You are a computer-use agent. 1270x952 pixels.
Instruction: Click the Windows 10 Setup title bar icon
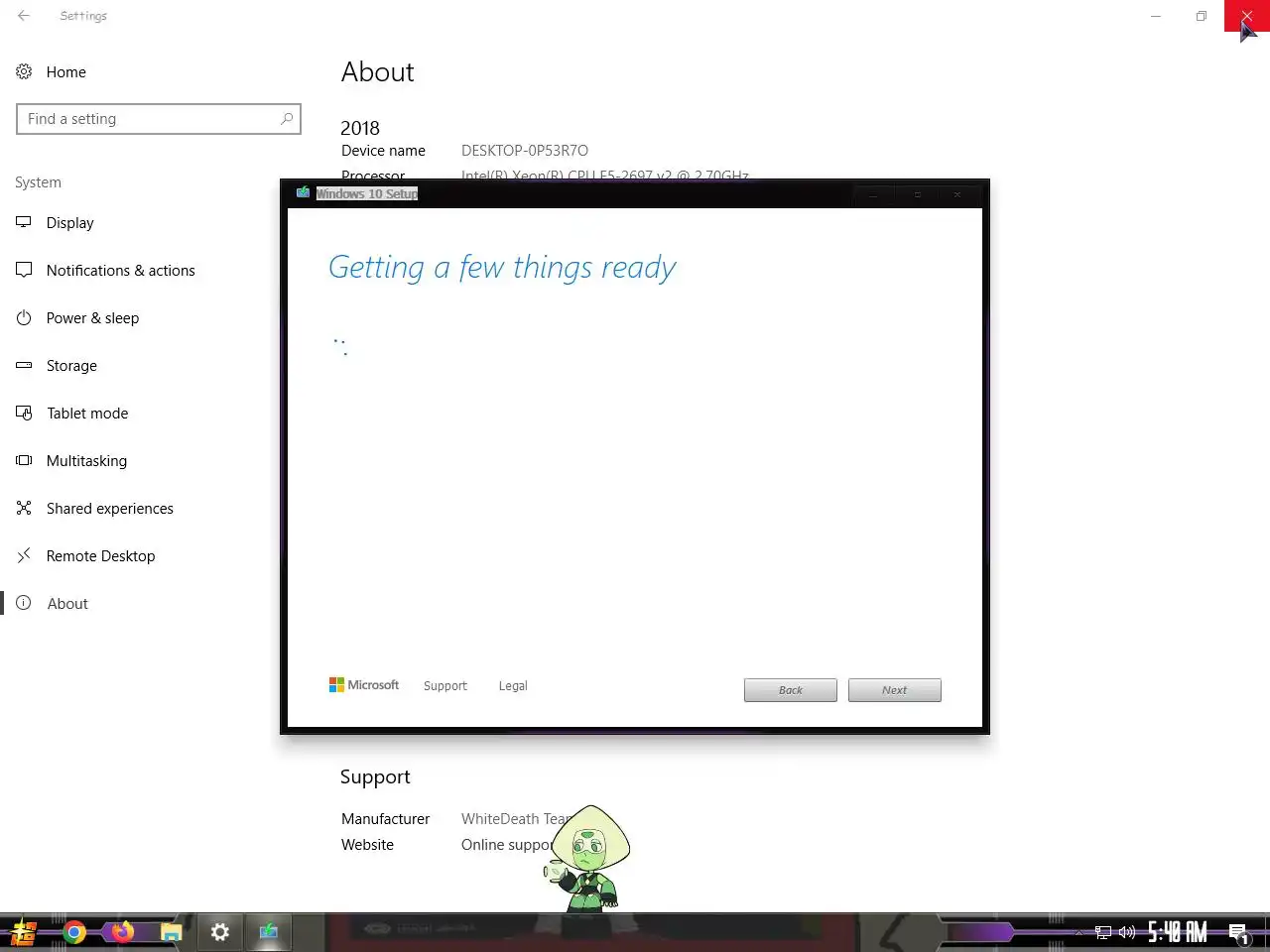[303, 193]
